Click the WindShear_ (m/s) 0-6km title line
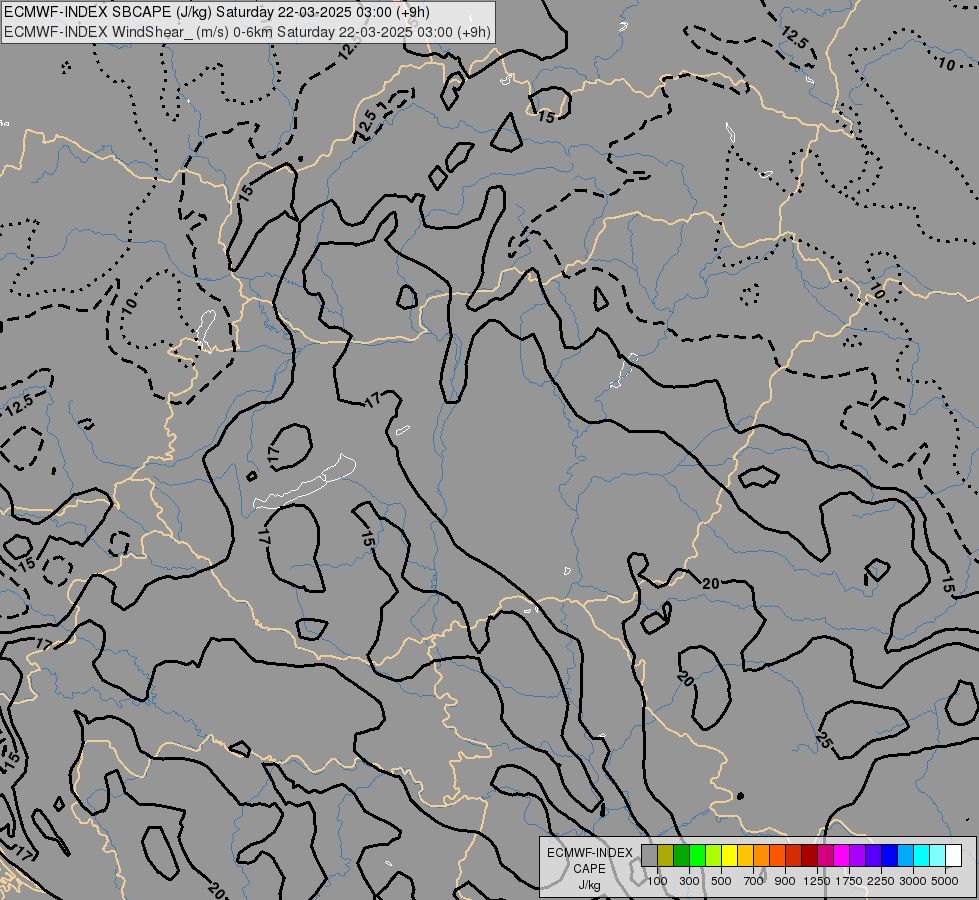Viewport: 979px width, 900px height. 247,32
